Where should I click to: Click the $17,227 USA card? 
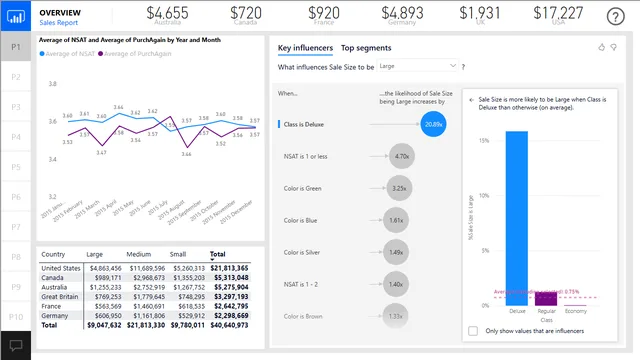coord(558,16)
